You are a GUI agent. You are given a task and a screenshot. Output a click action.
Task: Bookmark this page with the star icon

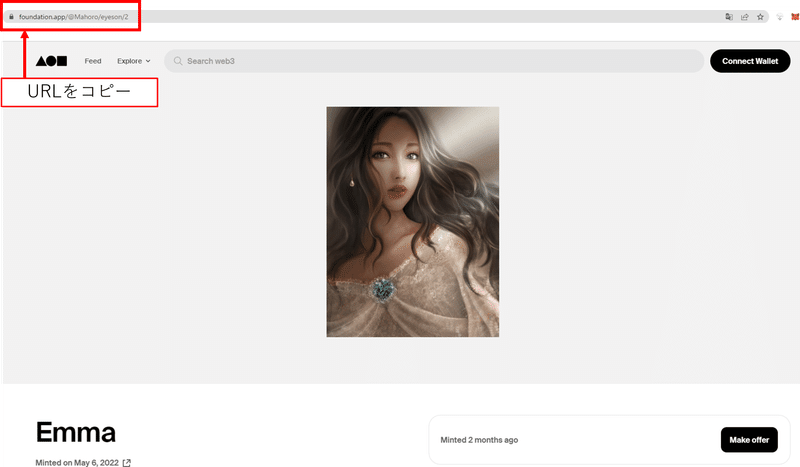(760, 17)
